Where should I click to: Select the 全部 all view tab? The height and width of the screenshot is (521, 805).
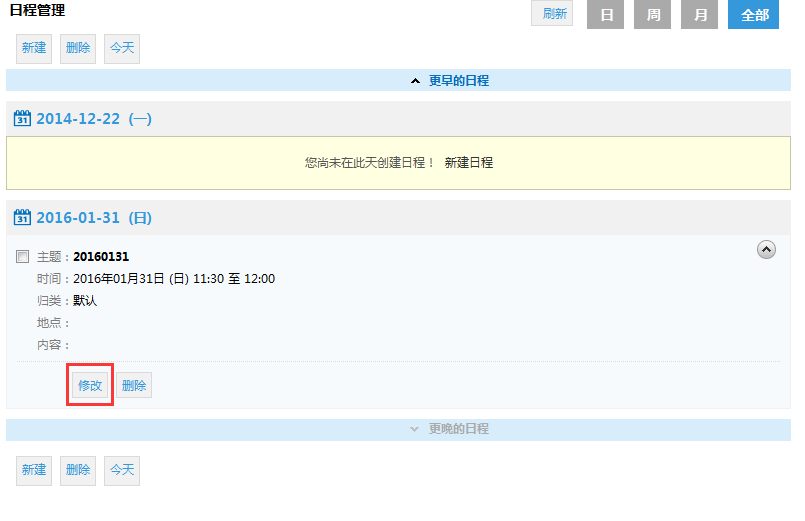[x=753, y=15]
